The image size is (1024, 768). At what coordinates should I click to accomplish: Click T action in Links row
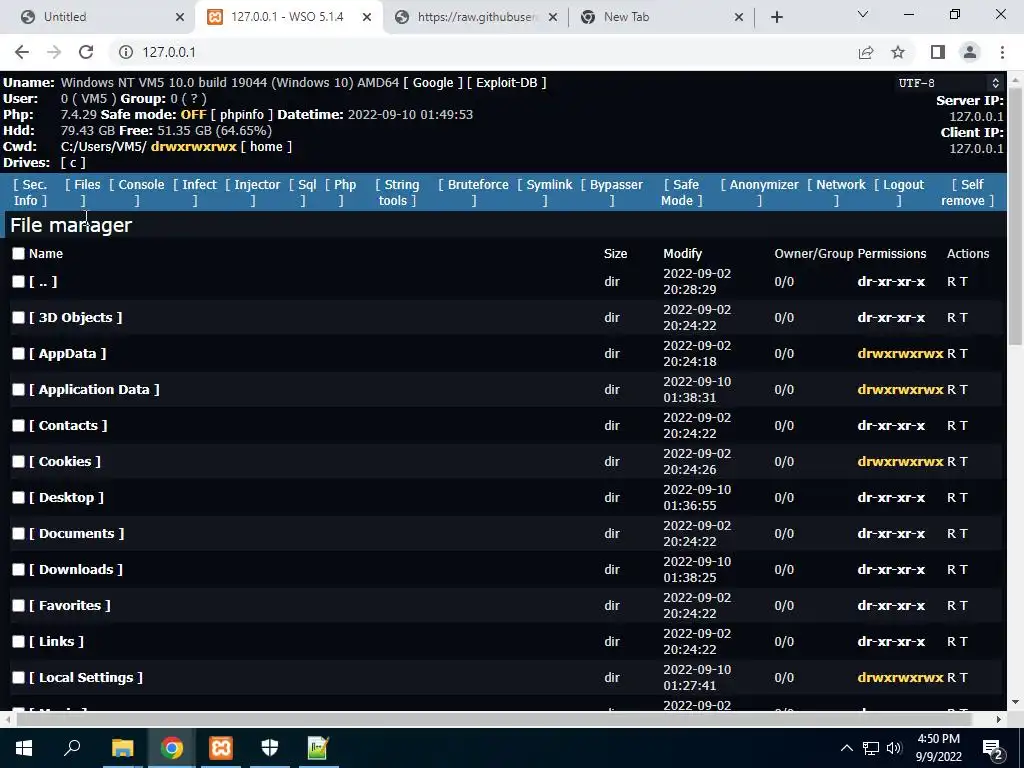[964, 641]
